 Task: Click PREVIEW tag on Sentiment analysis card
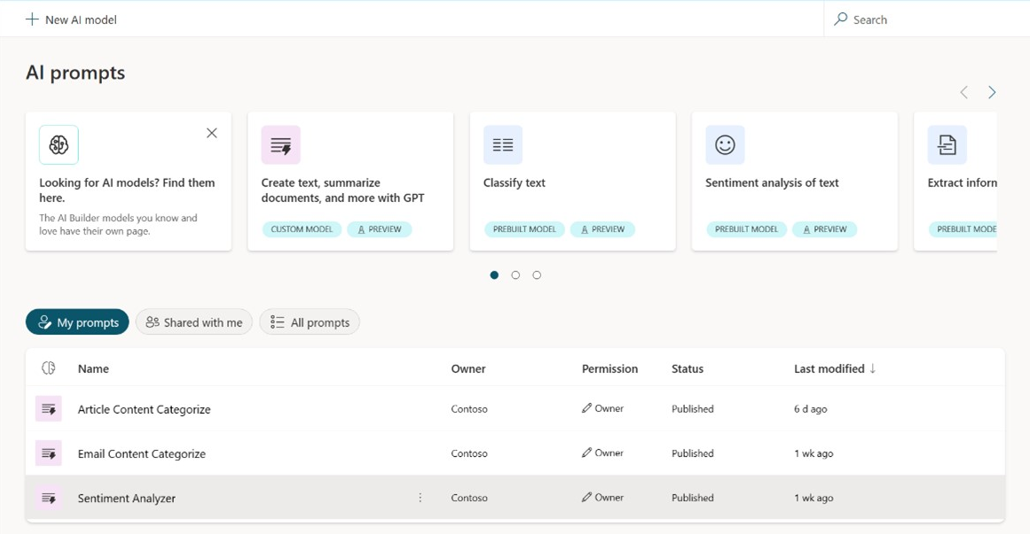[825, 230]
